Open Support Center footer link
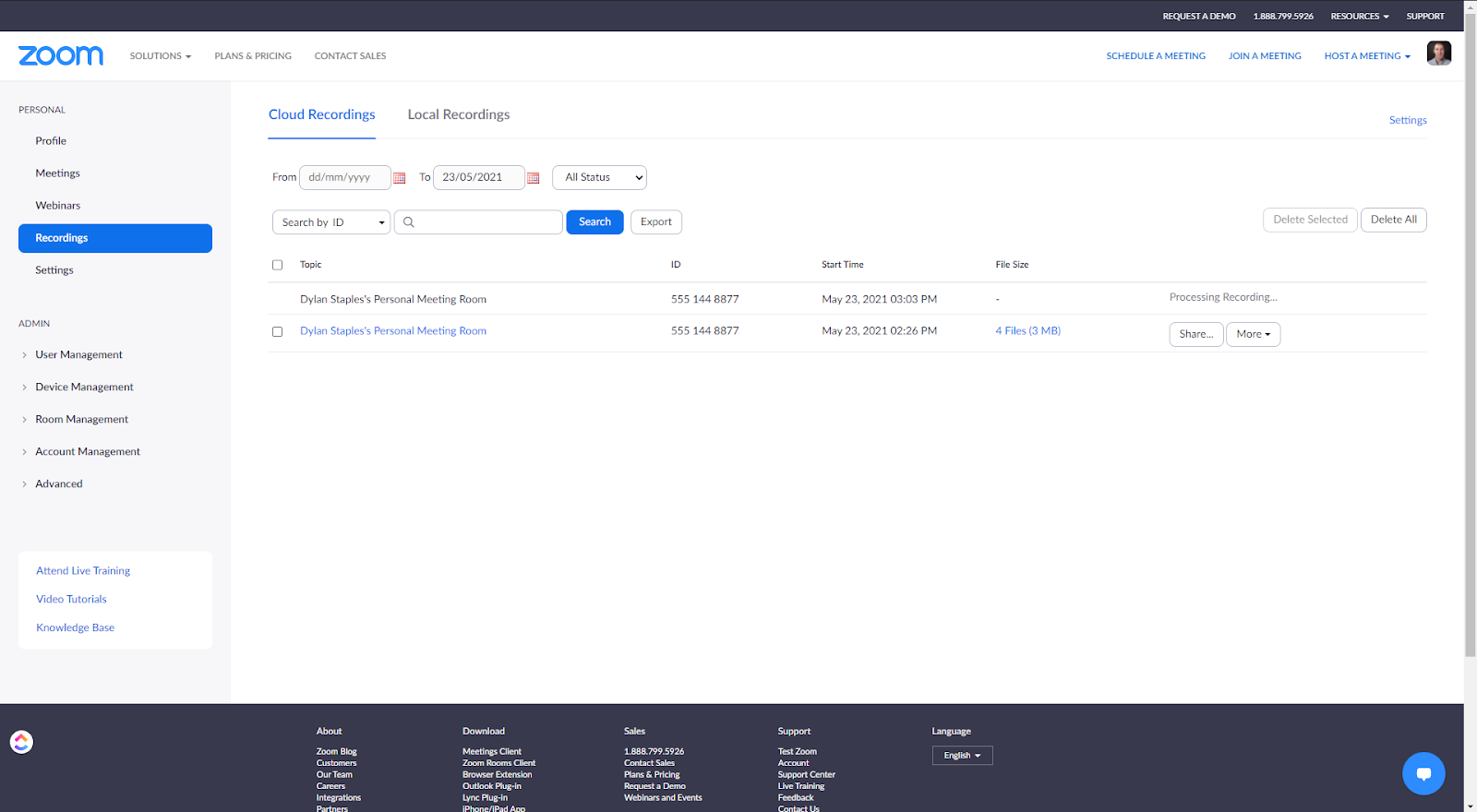The image size is (1477, 812). coord(806,775)
